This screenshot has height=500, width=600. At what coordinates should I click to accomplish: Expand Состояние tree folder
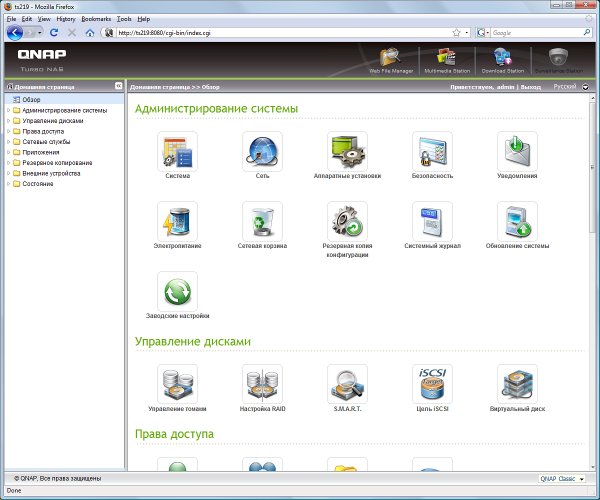click(8, 184)
